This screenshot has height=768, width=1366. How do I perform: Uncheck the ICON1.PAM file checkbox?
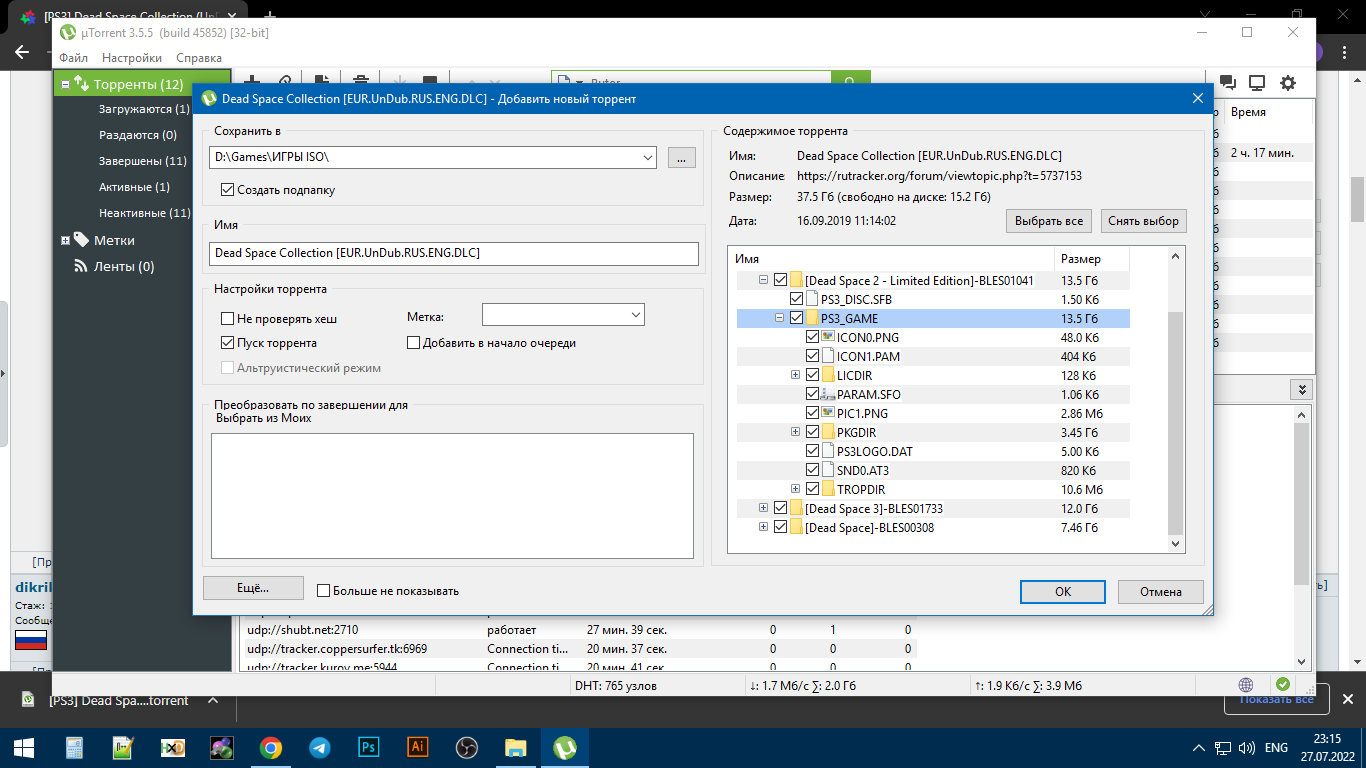pos(812,356)
